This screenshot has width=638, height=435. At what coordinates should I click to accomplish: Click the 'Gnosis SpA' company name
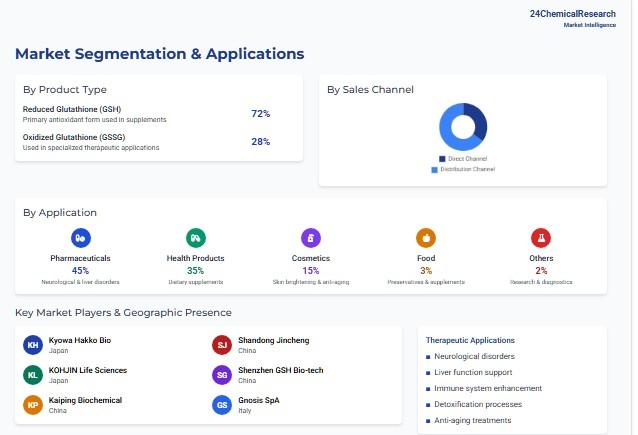259,400
